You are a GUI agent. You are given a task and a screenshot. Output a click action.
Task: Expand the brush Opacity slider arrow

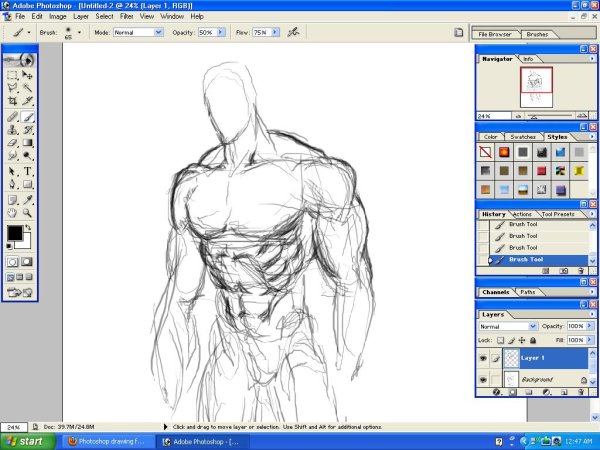point(222,32)
